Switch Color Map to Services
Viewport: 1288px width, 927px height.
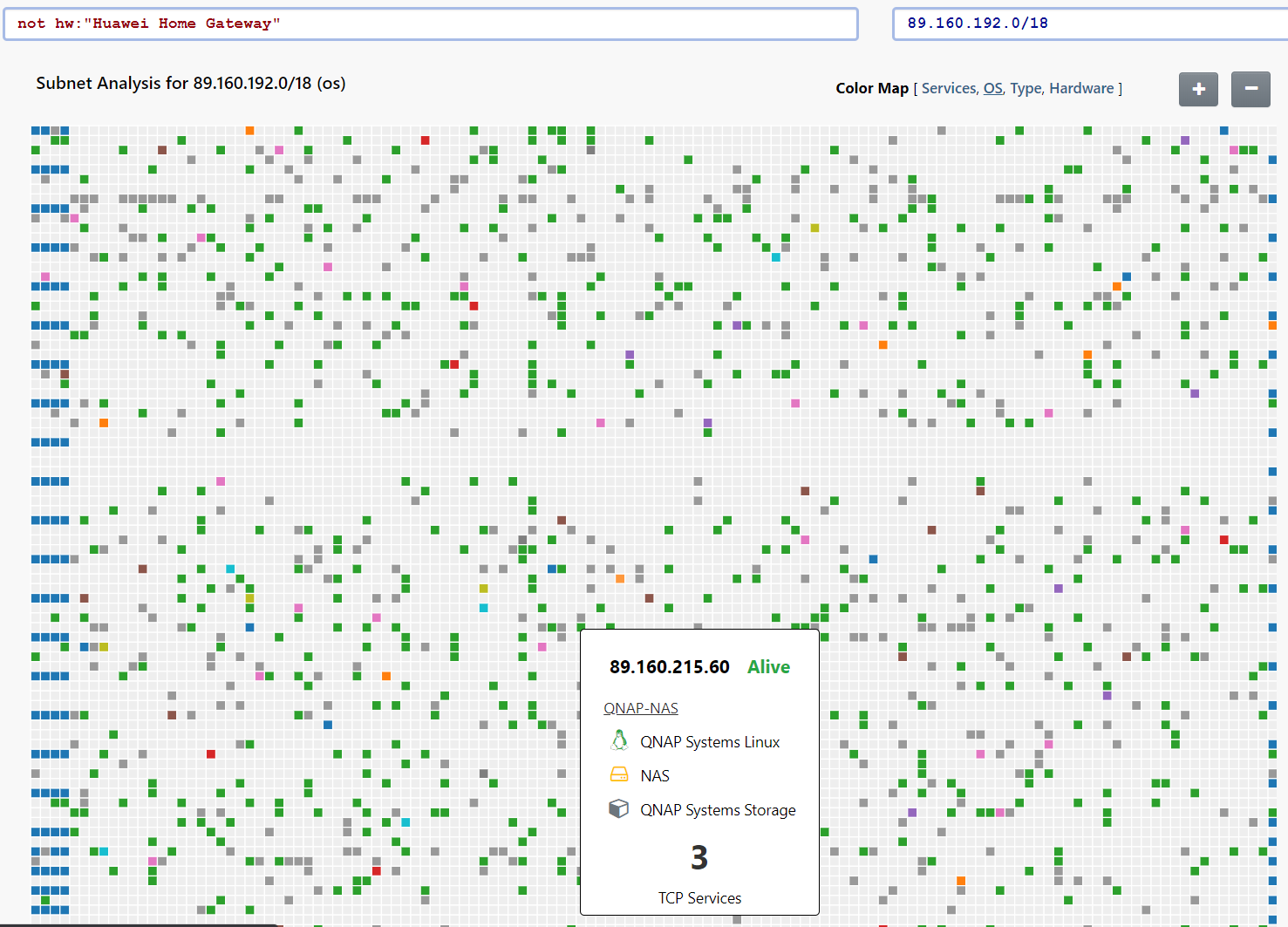[949, 88]
